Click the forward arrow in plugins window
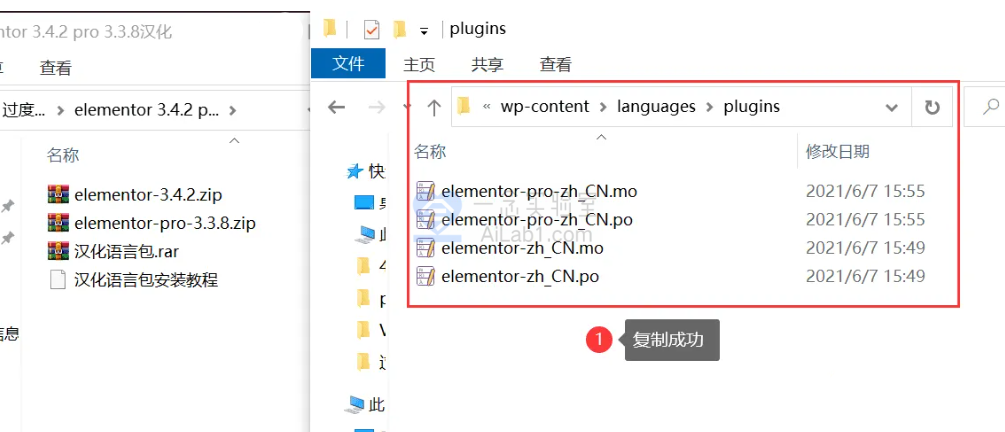1005x432 pixels. tap(377, 107)
